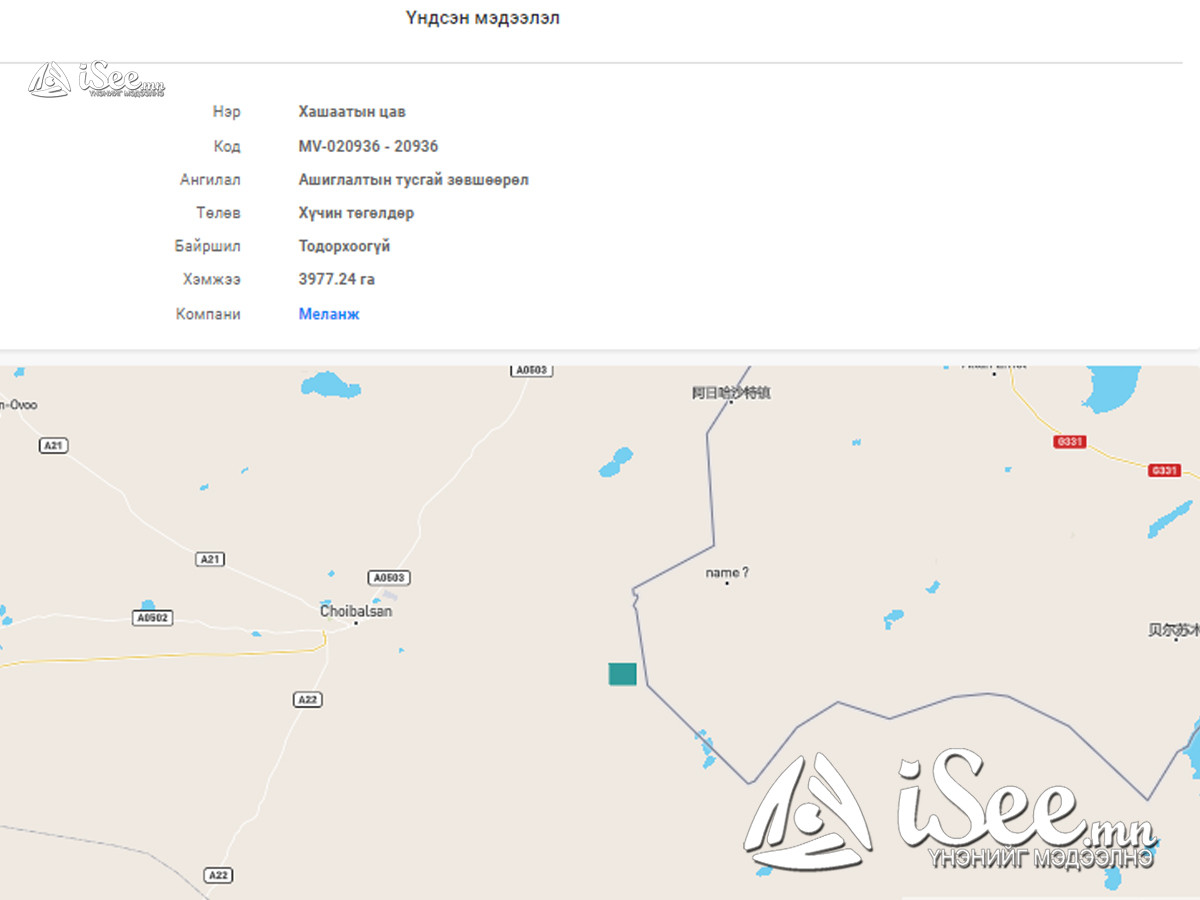Click the A0503 road shield beside Choibalsan
The width and height of the screenshot is (1200, 900).
click(390, 578)
